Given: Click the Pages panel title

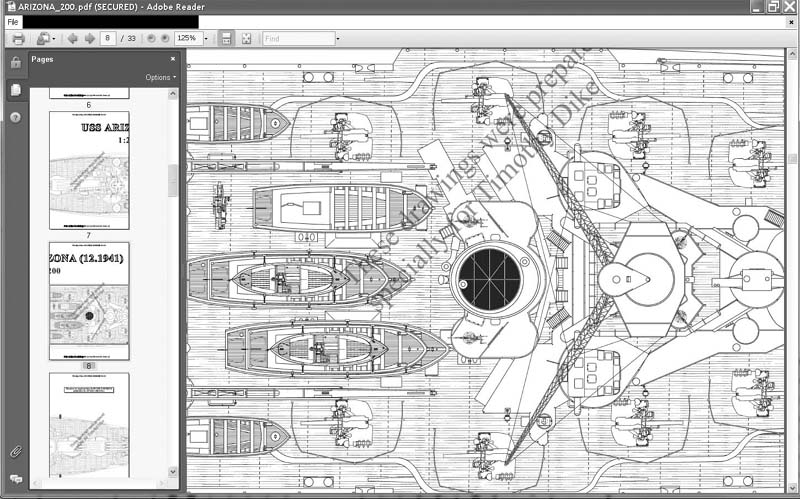Looking at the screenshot, I should tap(42, 59).
